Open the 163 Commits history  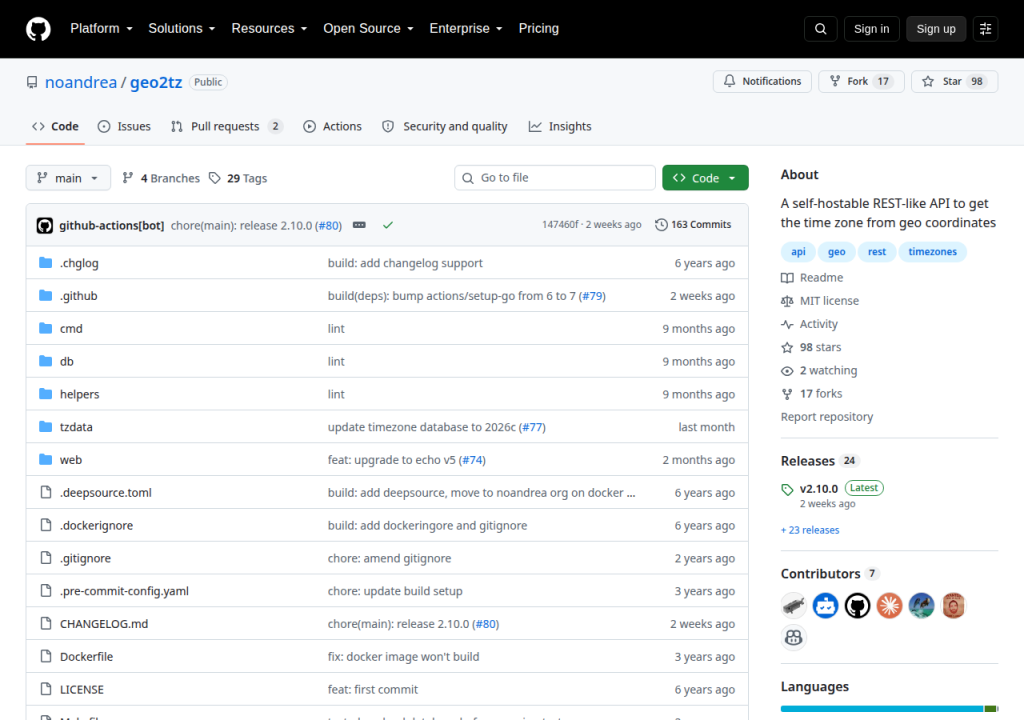(x=693, y=225)
